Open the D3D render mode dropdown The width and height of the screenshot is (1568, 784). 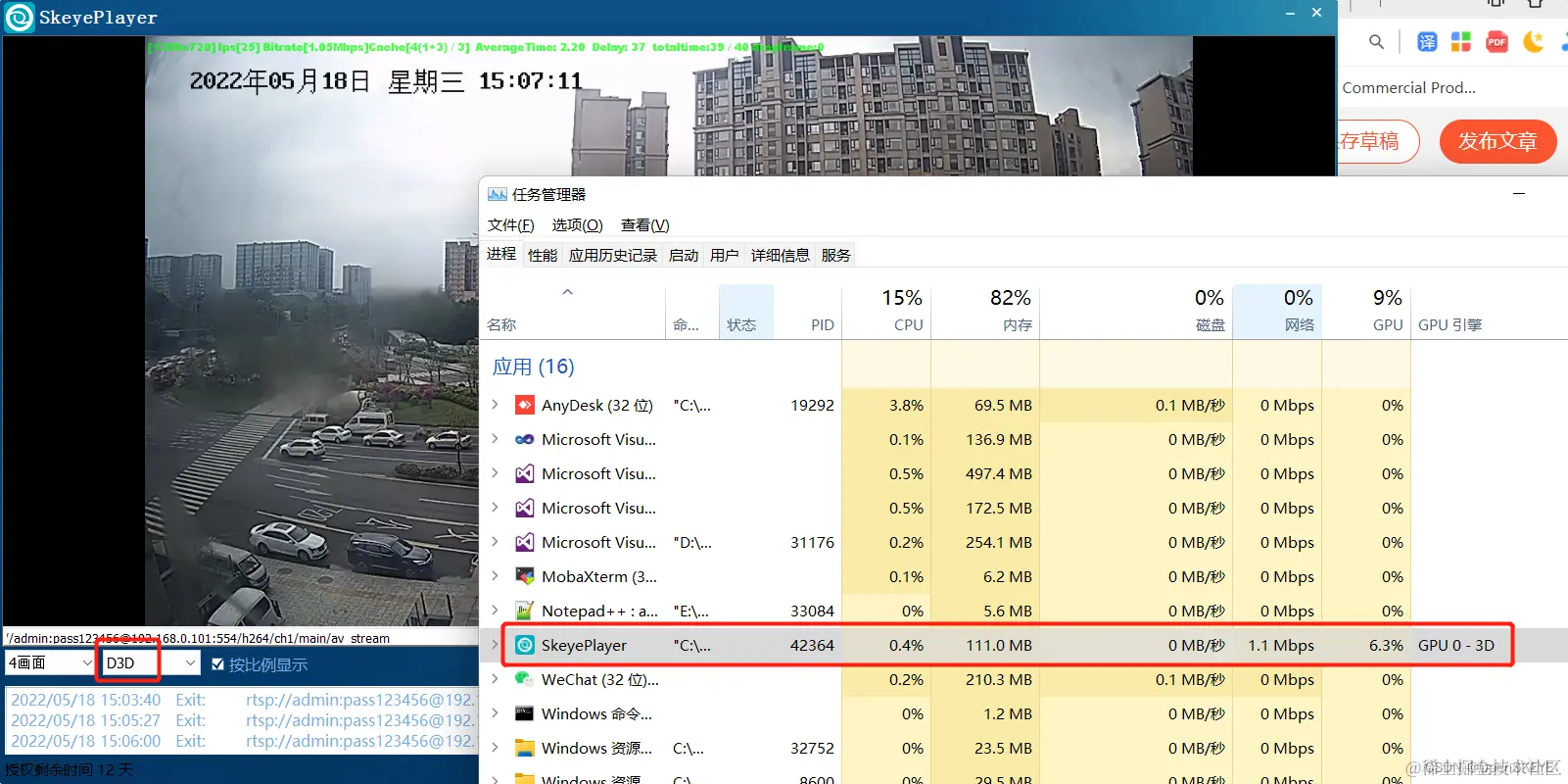click(x=152, y=663)
